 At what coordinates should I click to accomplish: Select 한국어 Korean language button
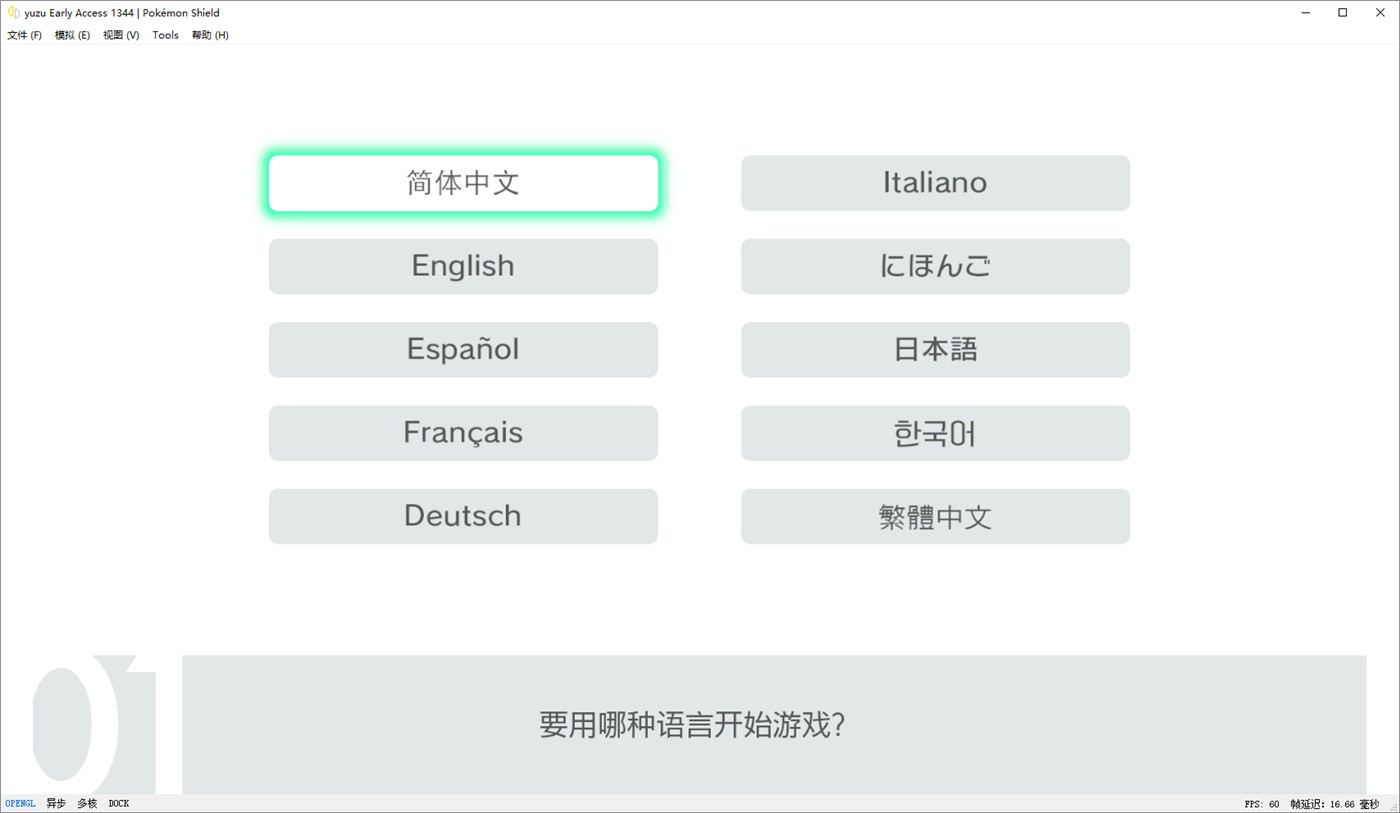tap(935, 433)
